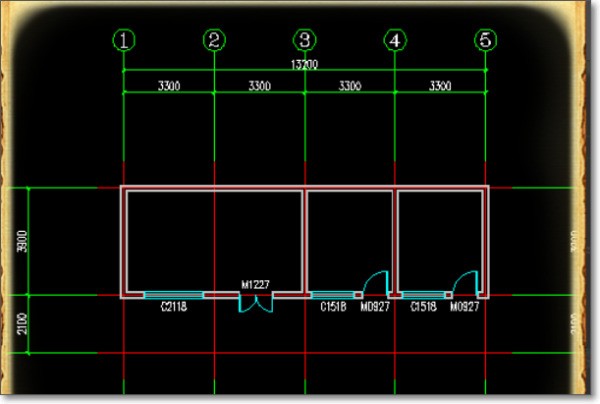Pick the 3900 vertical dimension on the left
The width and height of the screenshot is (600, 404).
(23, 241)
